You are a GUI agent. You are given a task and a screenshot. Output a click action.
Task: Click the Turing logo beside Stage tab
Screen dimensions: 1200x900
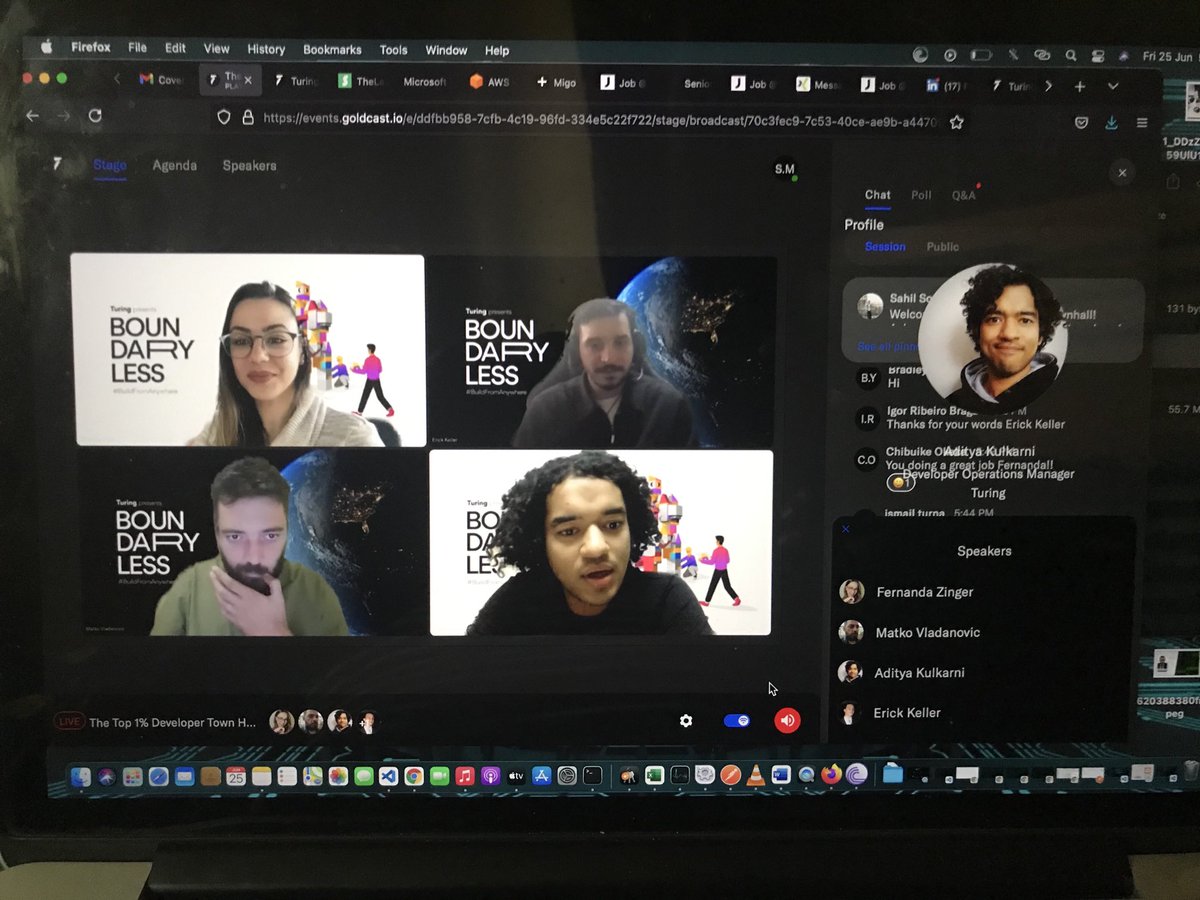pyautogui.click(x=58, y=163)
